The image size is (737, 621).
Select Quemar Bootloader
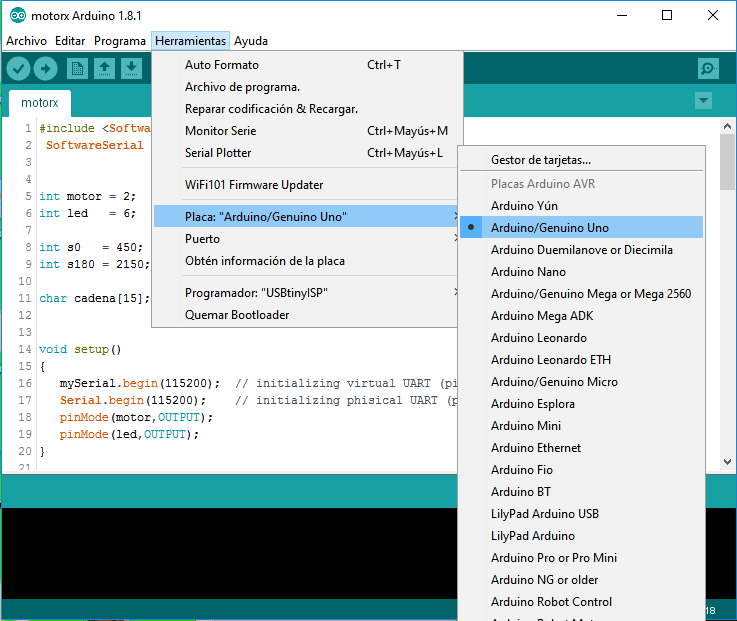pyautogui.click(x=306, y=315)
